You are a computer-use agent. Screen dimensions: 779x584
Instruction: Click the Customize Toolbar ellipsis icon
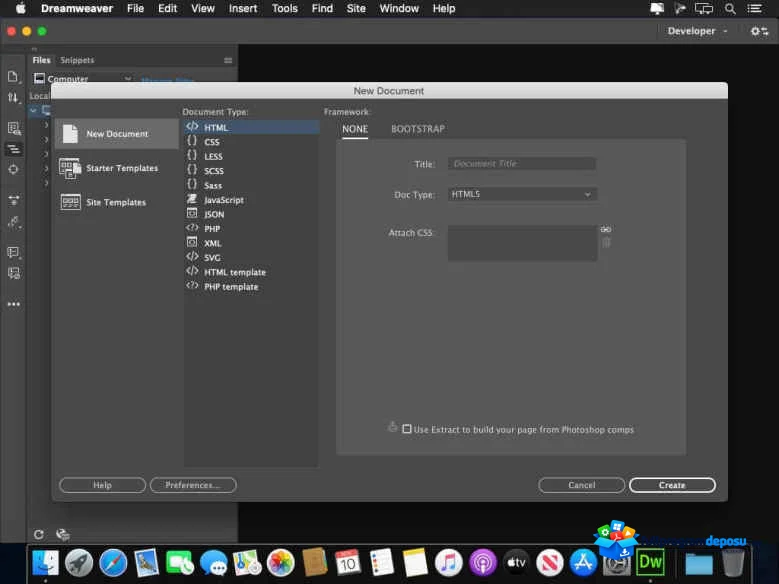point(14,304)
